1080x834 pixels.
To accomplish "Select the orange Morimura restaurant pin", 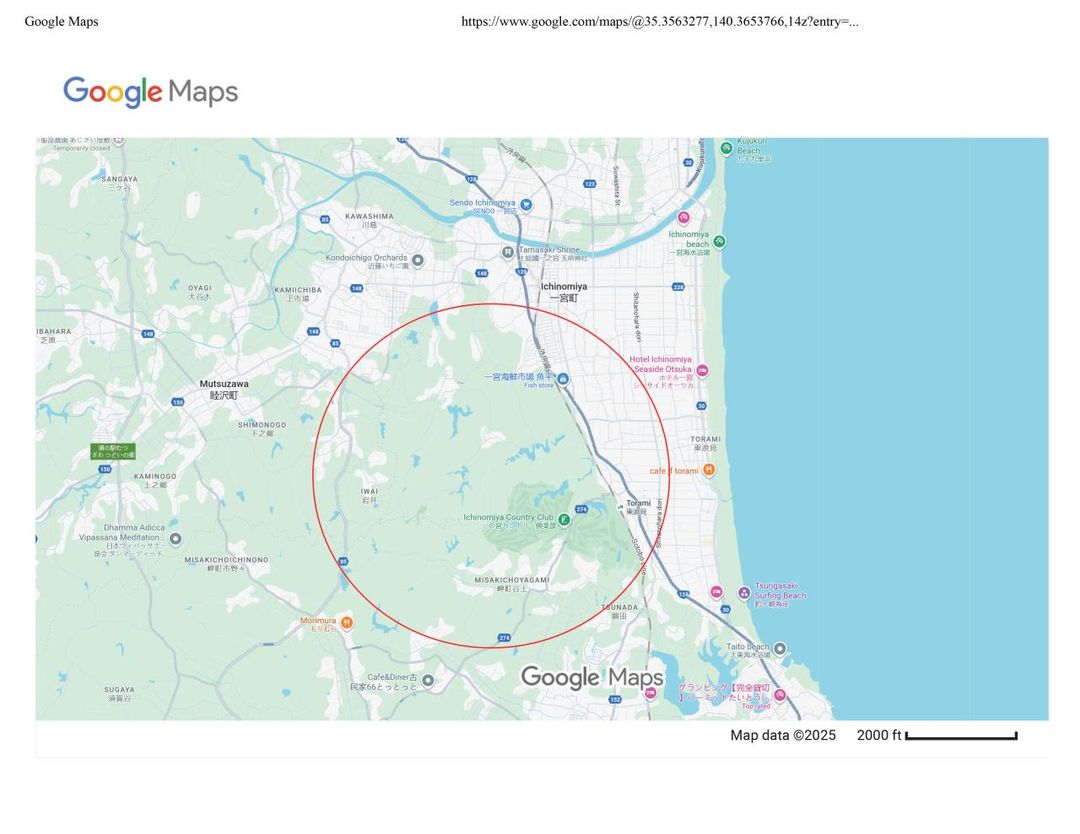I will point(346,623).
